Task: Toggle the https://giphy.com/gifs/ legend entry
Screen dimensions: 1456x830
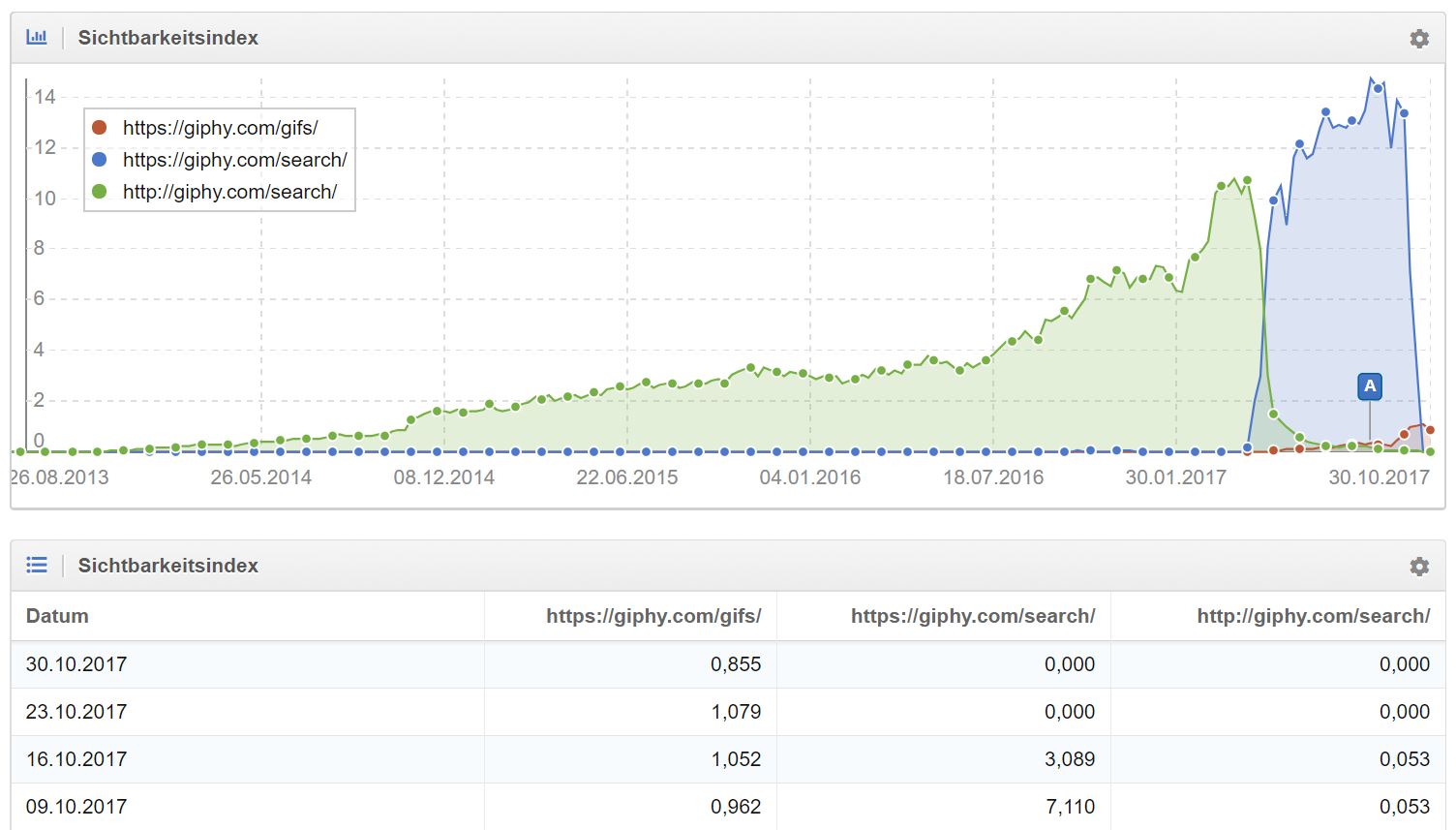Action: click(x=220, y=128)
